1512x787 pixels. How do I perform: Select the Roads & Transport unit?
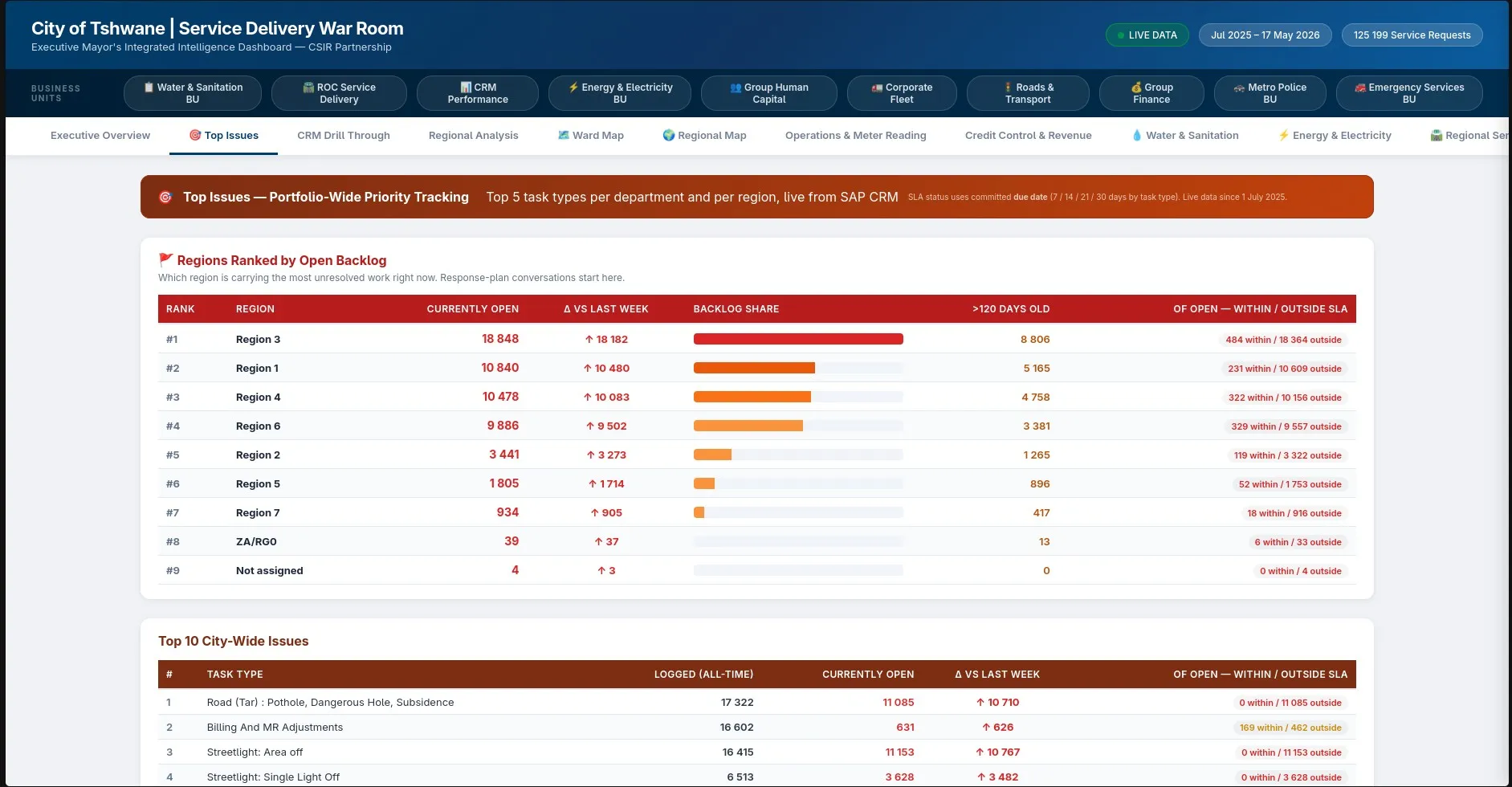pos(1028,93)
